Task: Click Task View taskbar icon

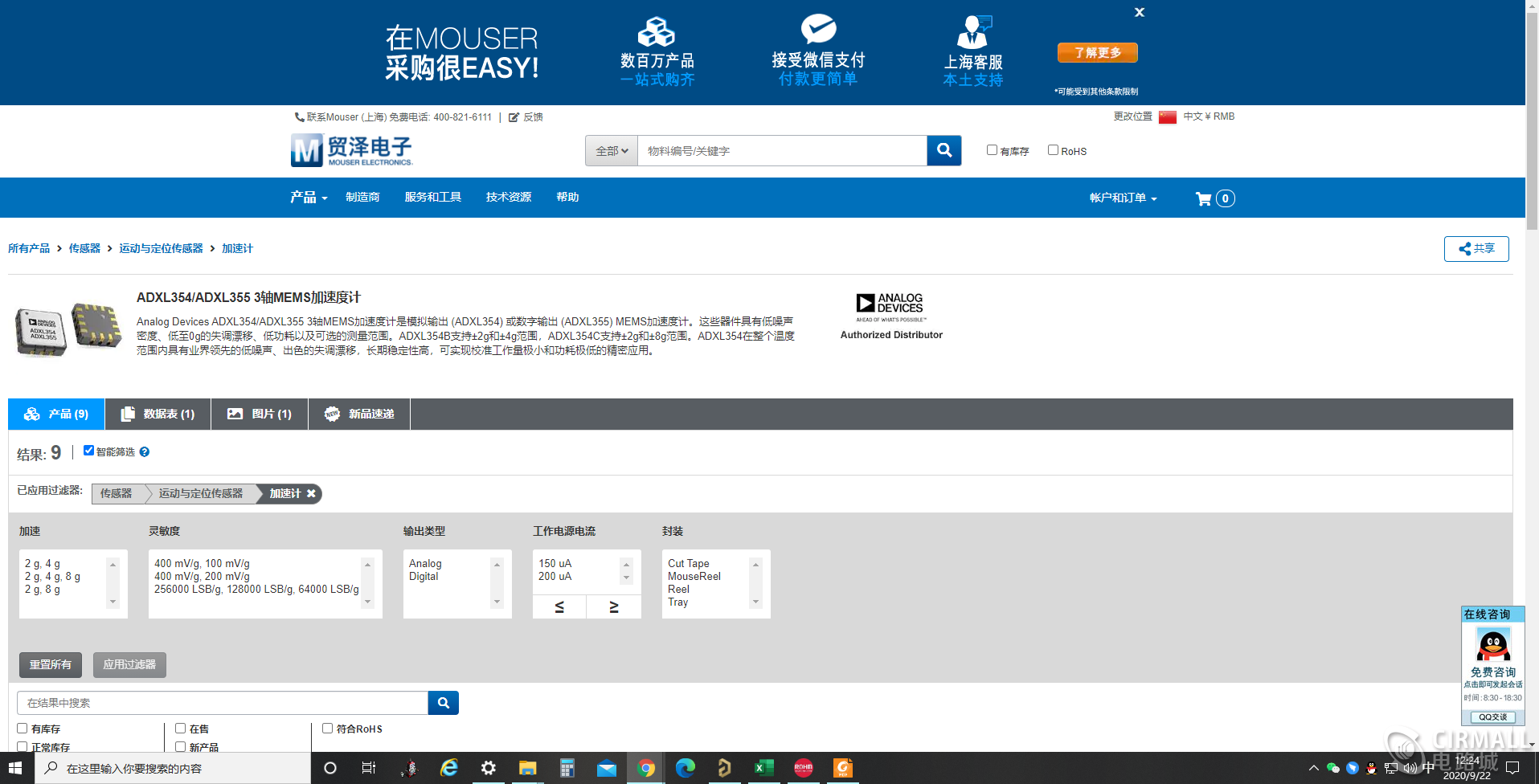Action: point(369,768)
